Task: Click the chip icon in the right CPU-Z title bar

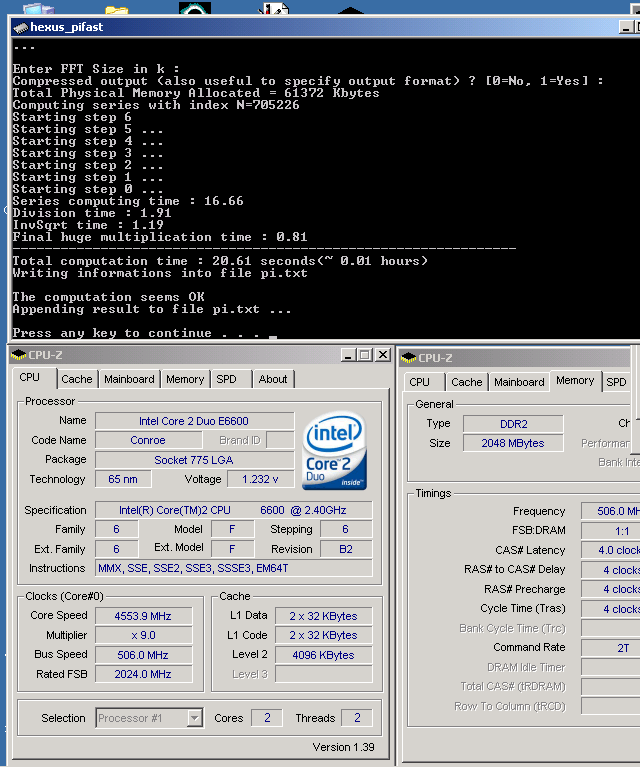Action: click(x=408, y=358)
